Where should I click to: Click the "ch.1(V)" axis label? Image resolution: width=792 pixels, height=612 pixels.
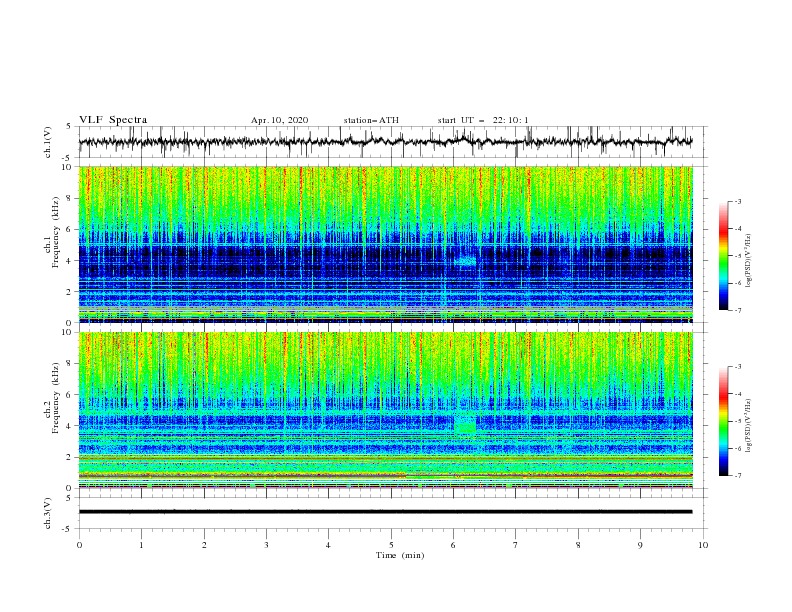48,142
